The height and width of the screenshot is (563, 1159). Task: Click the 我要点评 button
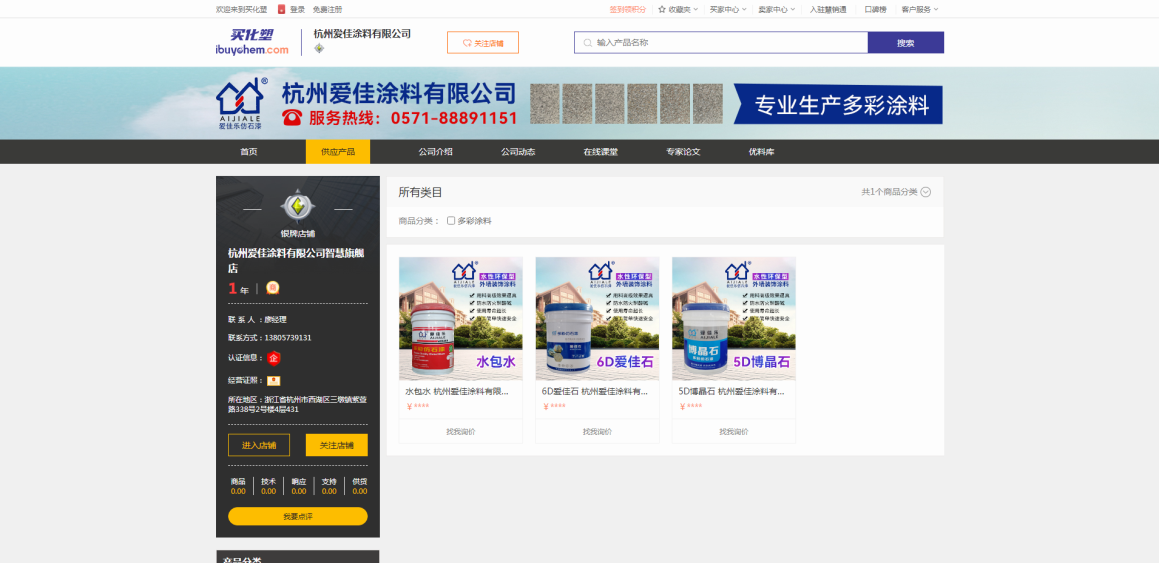(297, 516)
